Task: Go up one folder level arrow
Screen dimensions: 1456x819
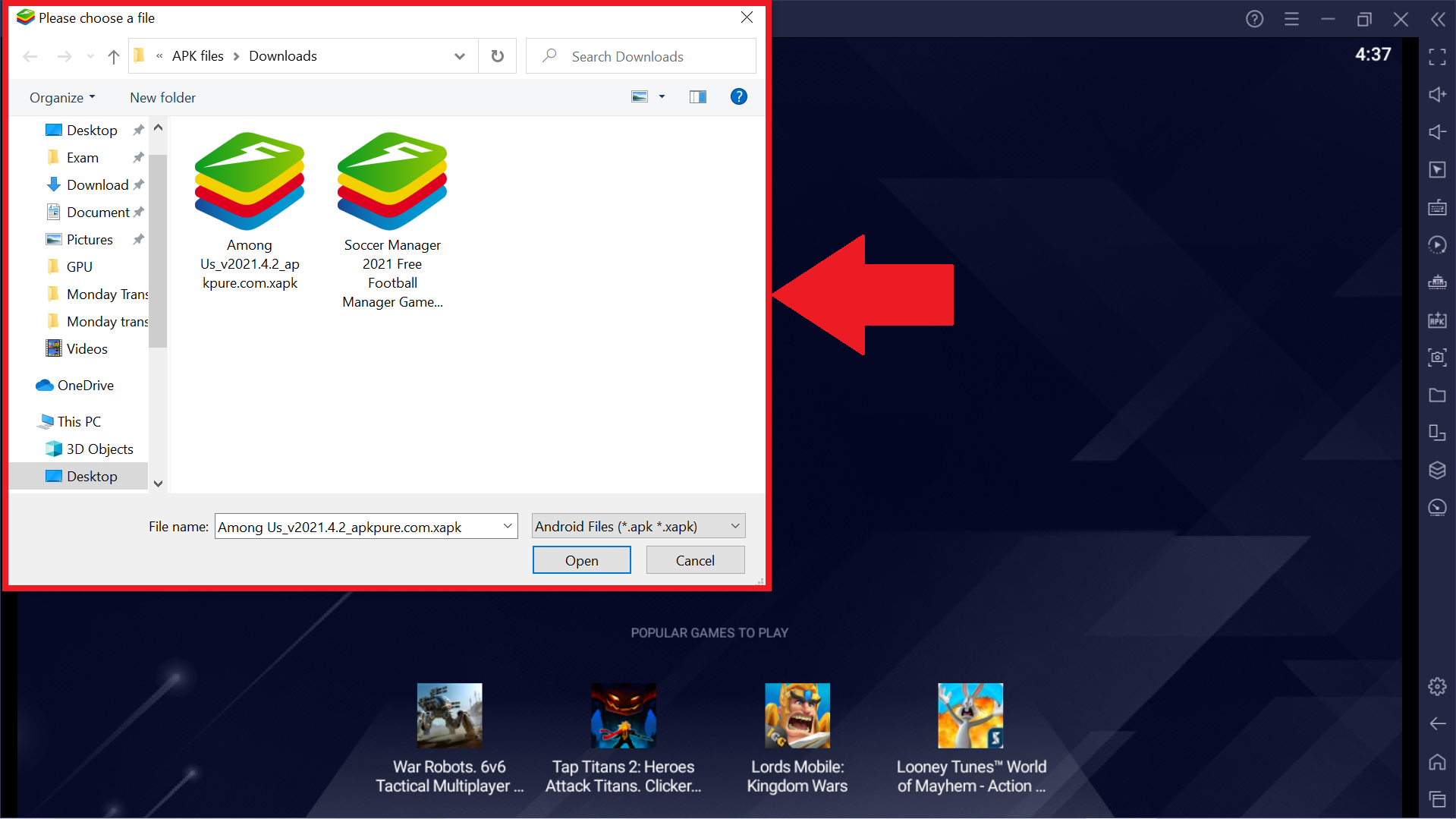Action: (x=114, y=57)
